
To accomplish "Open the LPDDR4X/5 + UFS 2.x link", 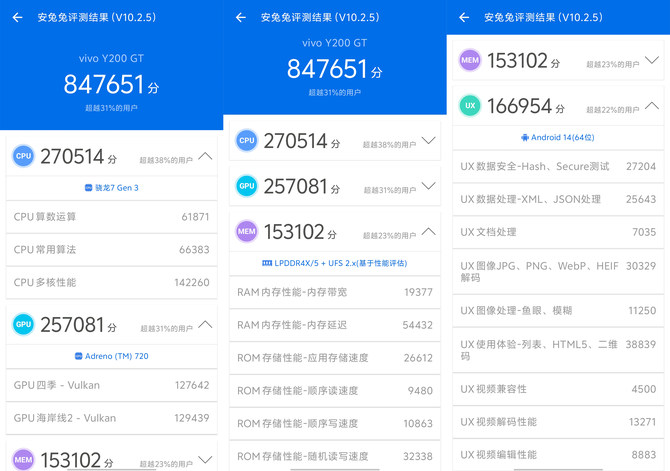I will click(335, 263).
